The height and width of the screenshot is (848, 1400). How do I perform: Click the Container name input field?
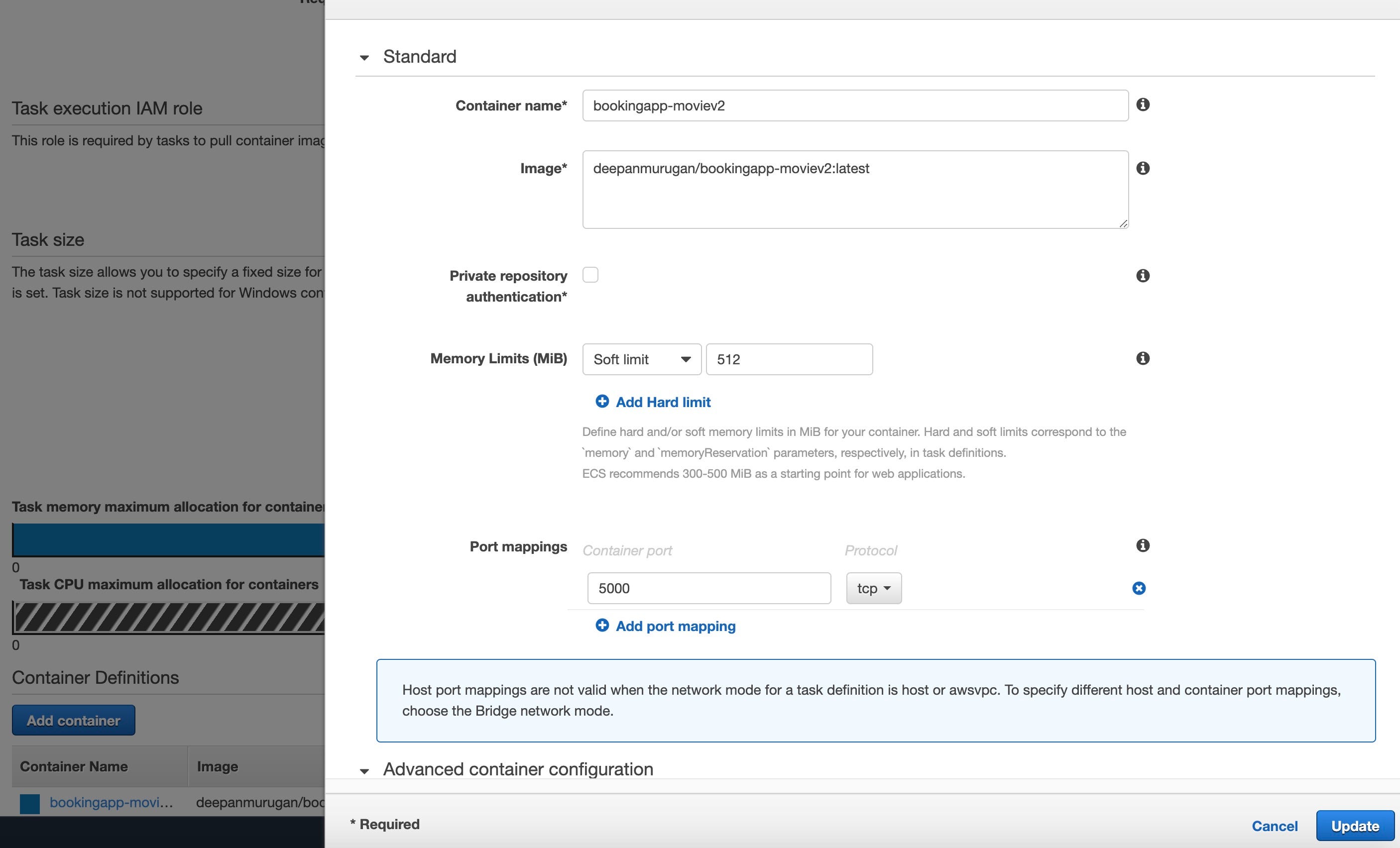[855, 106]
